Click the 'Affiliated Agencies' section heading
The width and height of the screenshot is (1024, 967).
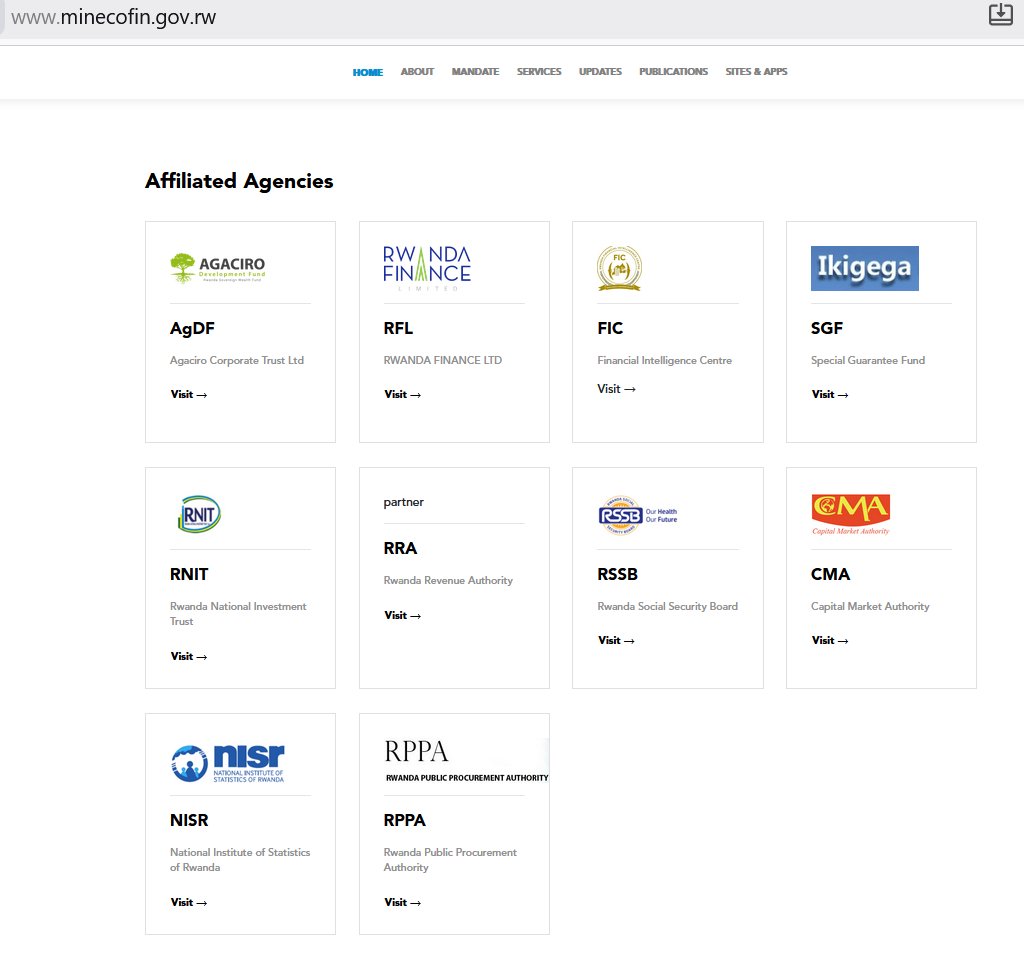[239, 181]
